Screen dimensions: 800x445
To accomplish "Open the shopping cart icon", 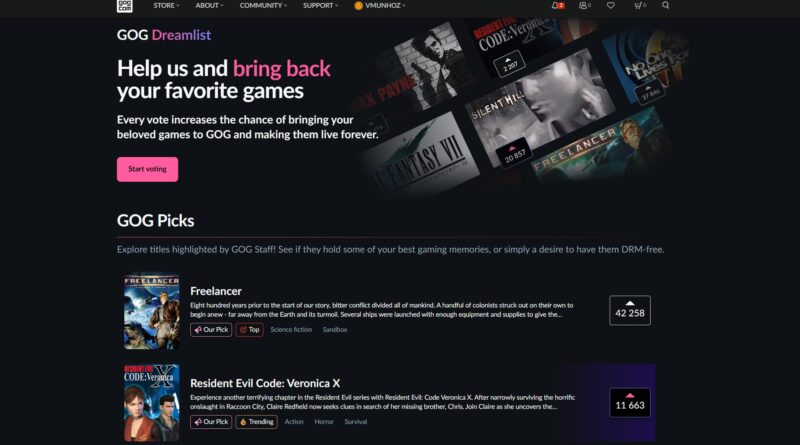I will click(x=640, y=5).
